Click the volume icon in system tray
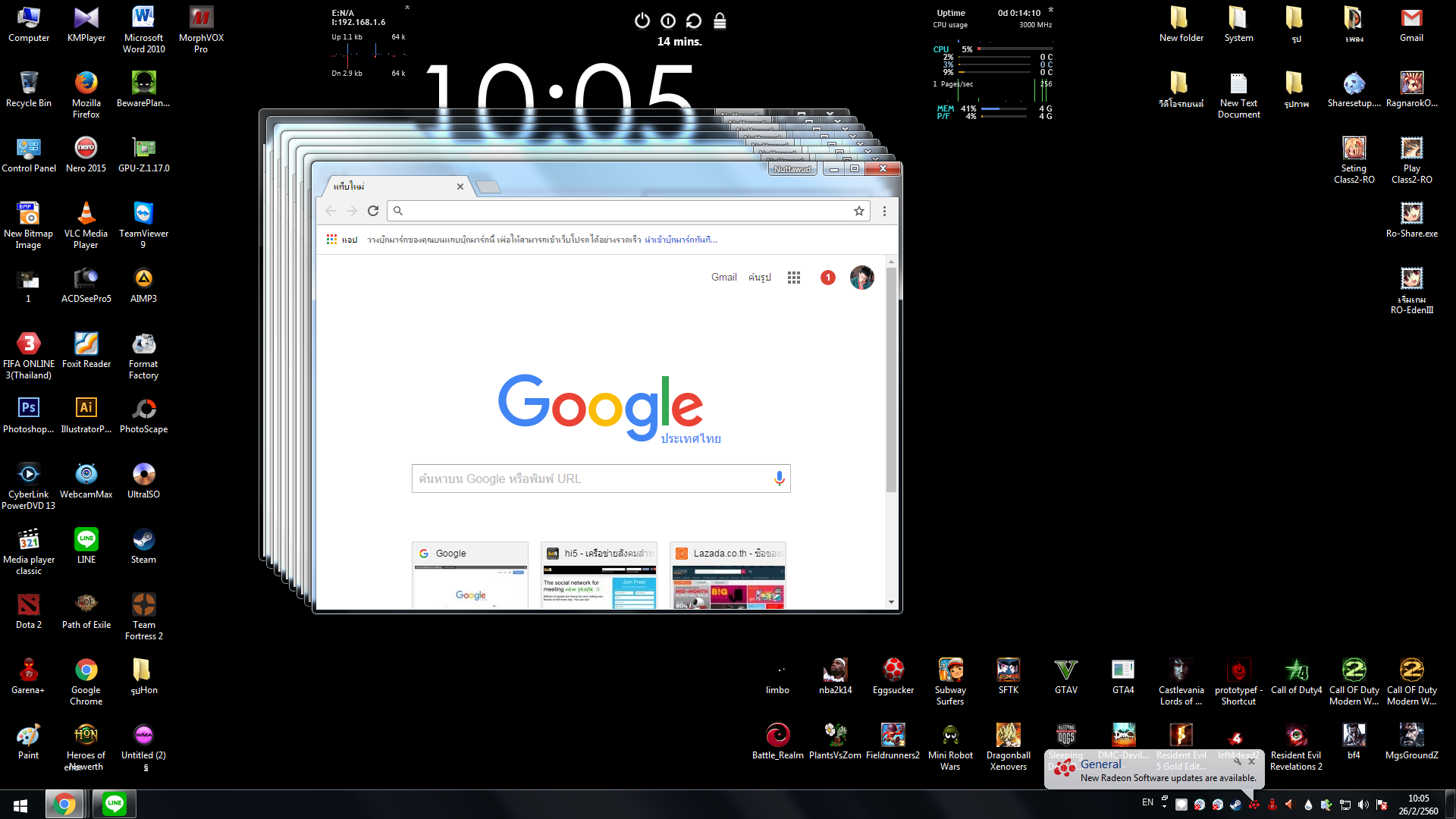The width and height of the screenshot is (1456, 819). pos(1363,805)
